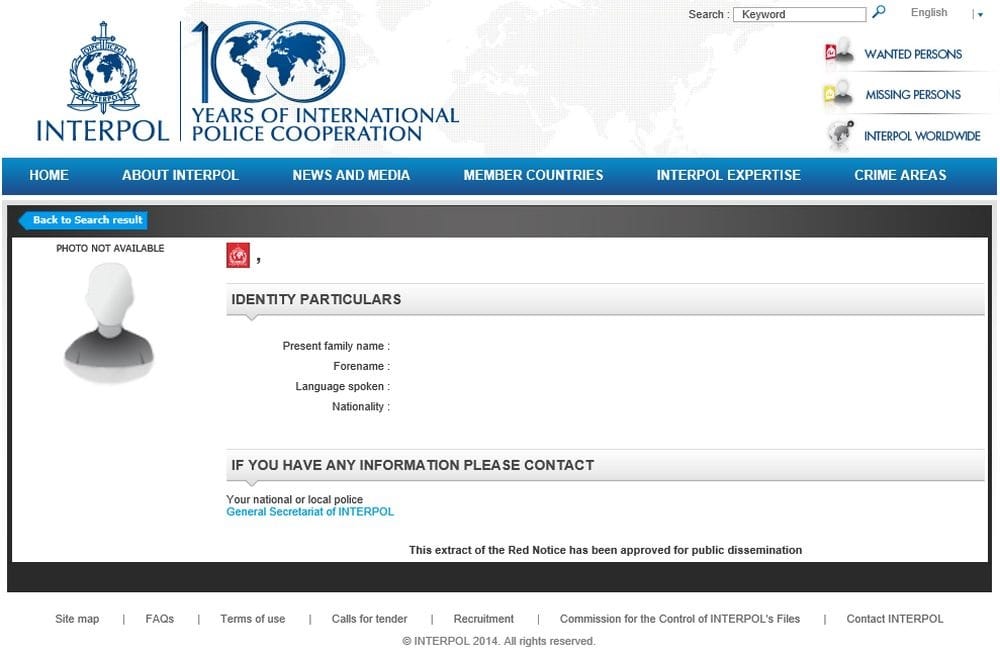Open the MISSING PERSONS link
This screenshot has height=657, width=1000.
tap(913, 94)
